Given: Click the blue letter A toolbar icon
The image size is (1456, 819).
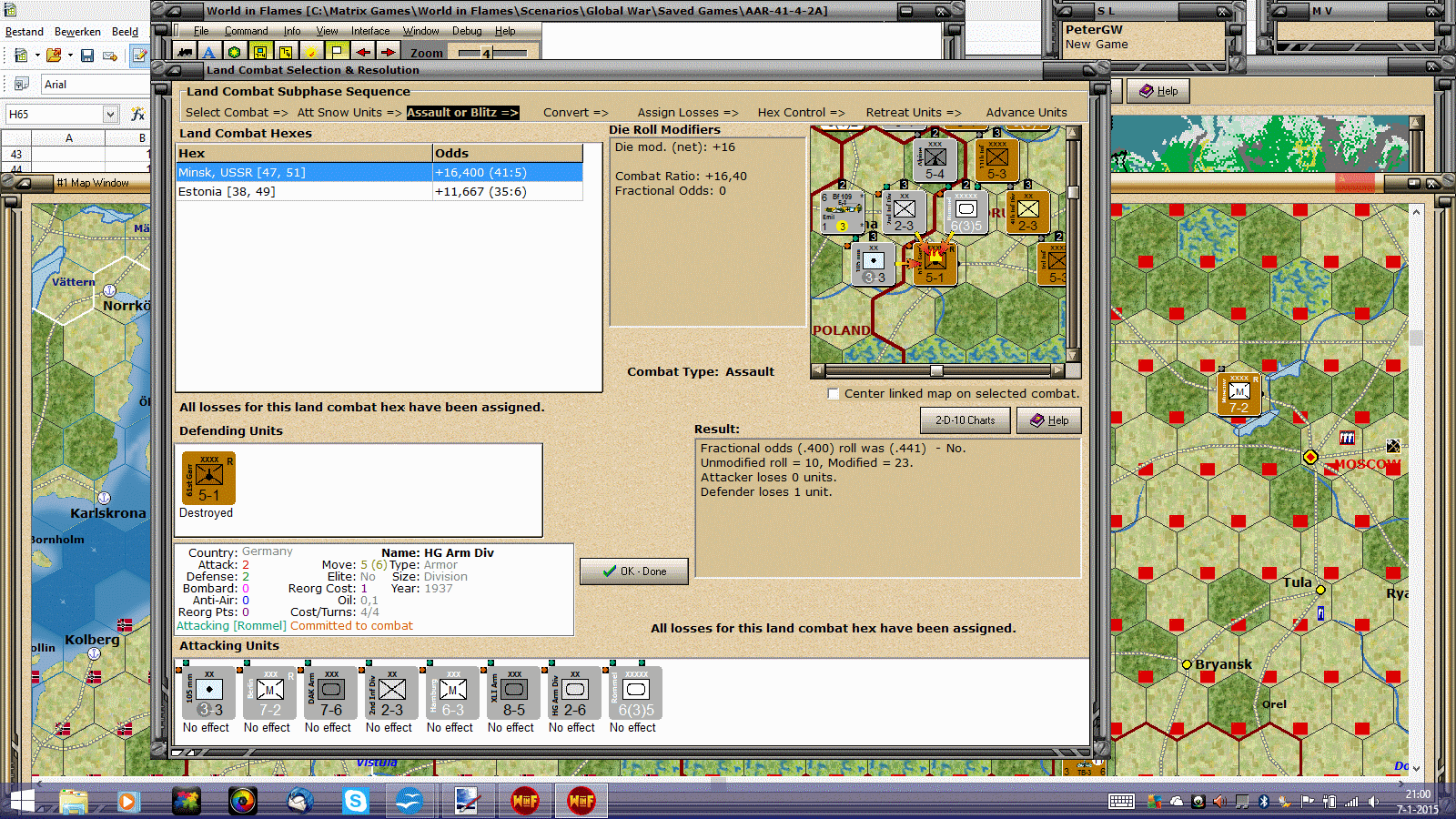Looking at the screenshot, I should [x=209, y=52].
